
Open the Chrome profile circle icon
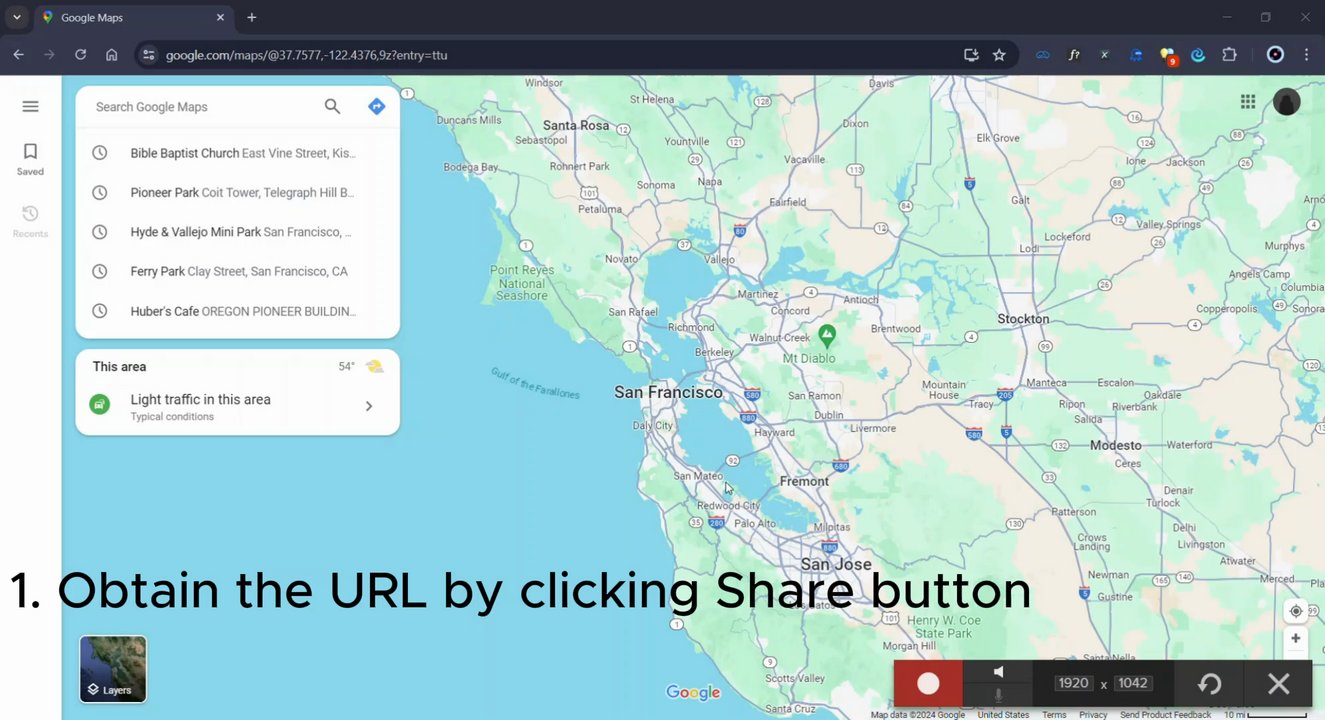pyautogui.click(x=1275, y=55)
